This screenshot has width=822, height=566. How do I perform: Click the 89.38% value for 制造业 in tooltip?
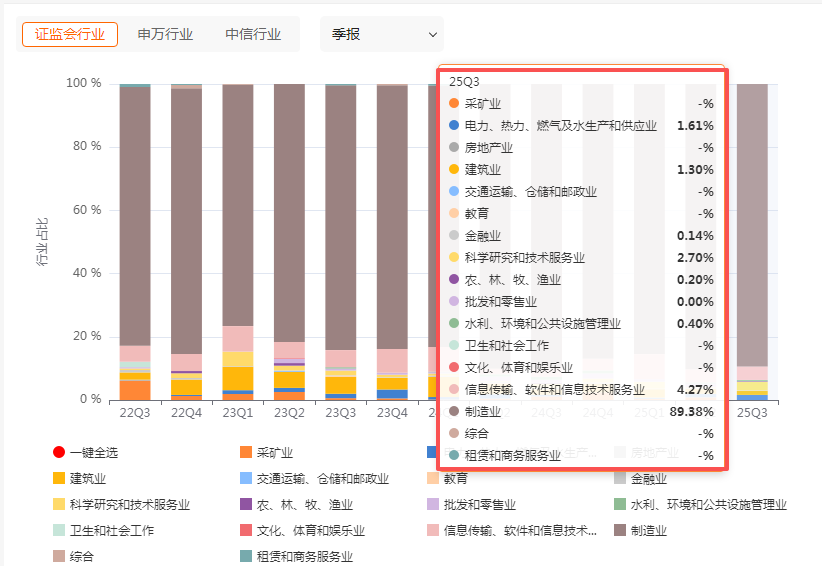[691, 411]
